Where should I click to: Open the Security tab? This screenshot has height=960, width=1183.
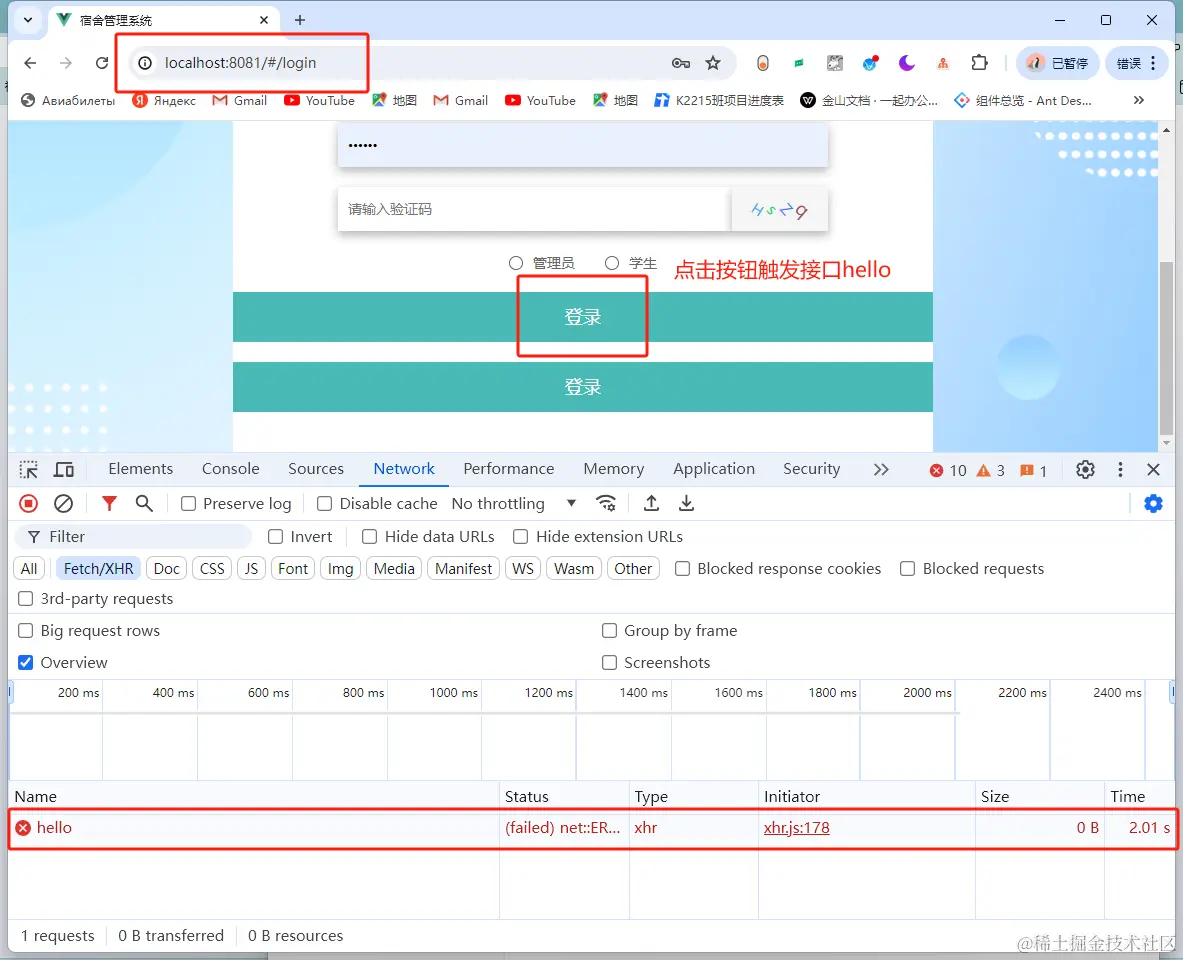pyautogui.click(x=811, y=469)
